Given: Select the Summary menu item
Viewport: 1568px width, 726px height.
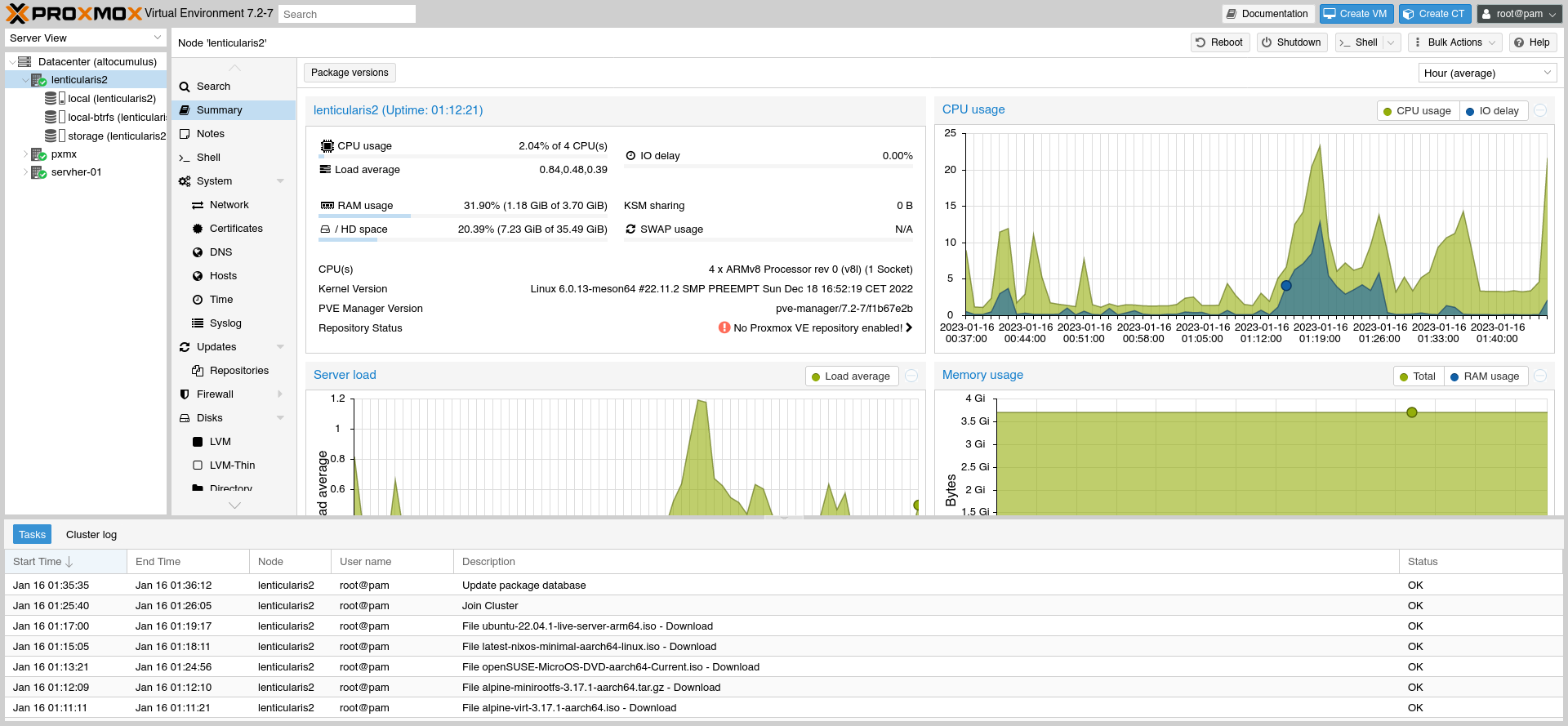Looking at the screenshot, I should point(234,110).
